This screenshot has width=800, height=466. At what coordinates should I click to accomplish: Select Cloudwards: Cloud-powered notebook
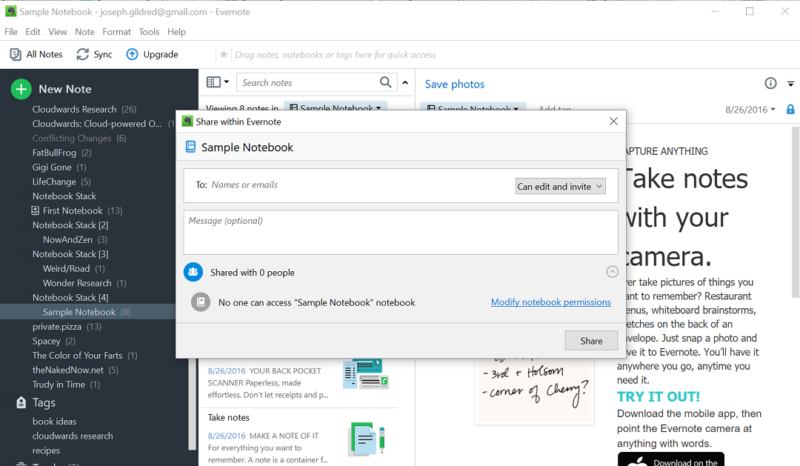point(96,124)
